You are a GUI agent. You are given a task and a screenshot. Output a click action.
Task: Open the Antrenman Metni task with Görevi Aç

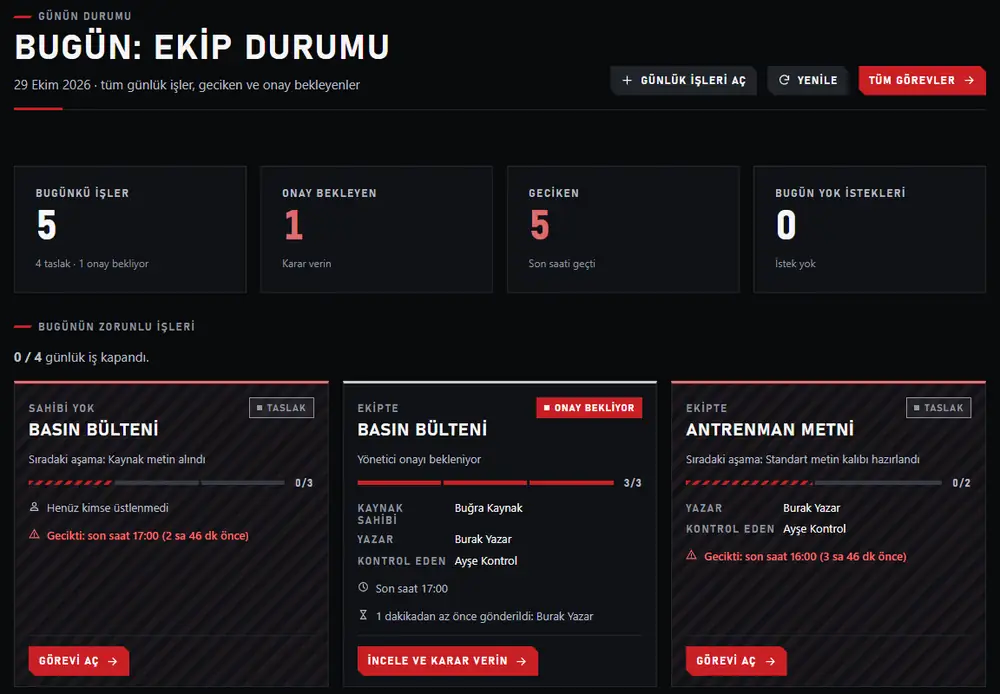[x=735, y=661]
